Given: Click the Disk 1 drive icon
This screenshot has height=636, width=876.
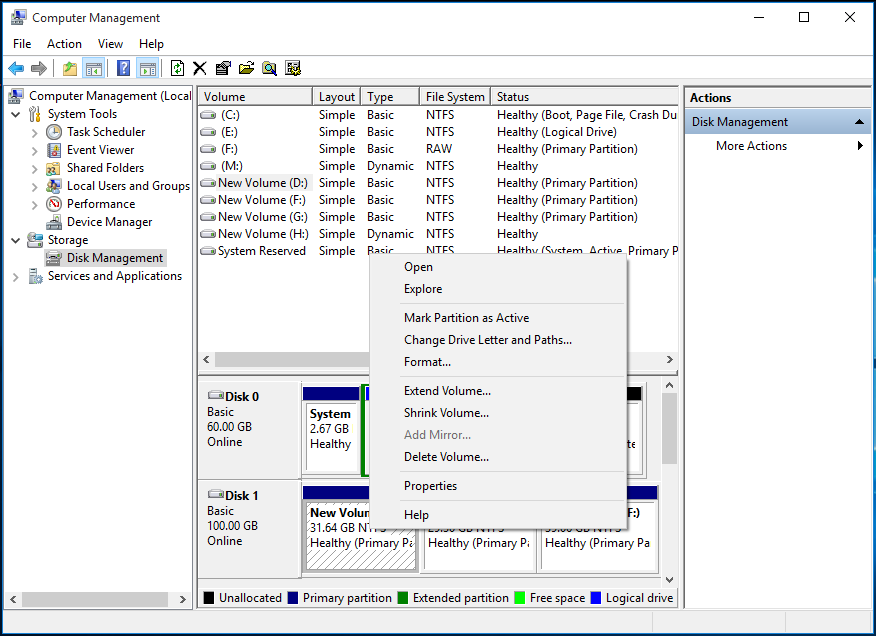Looking at the screenshot, I should [216, 494].
